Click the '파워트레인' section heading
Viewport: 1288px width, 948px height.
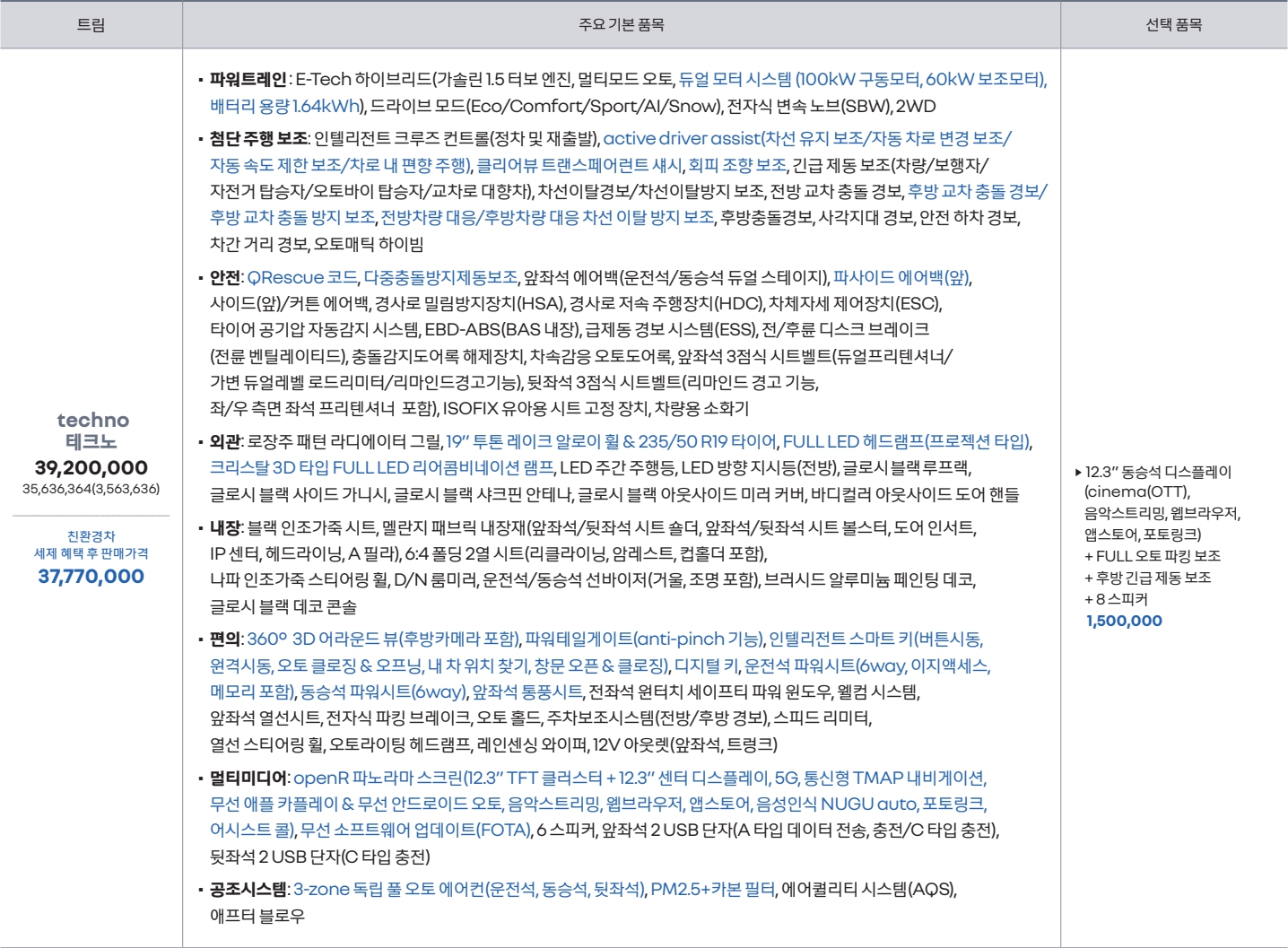[248, 80]
